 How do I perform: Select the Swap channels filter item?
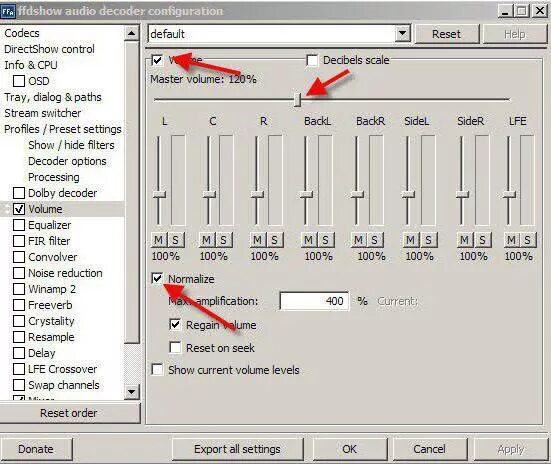pyautogui.click(x=64, y=385)
